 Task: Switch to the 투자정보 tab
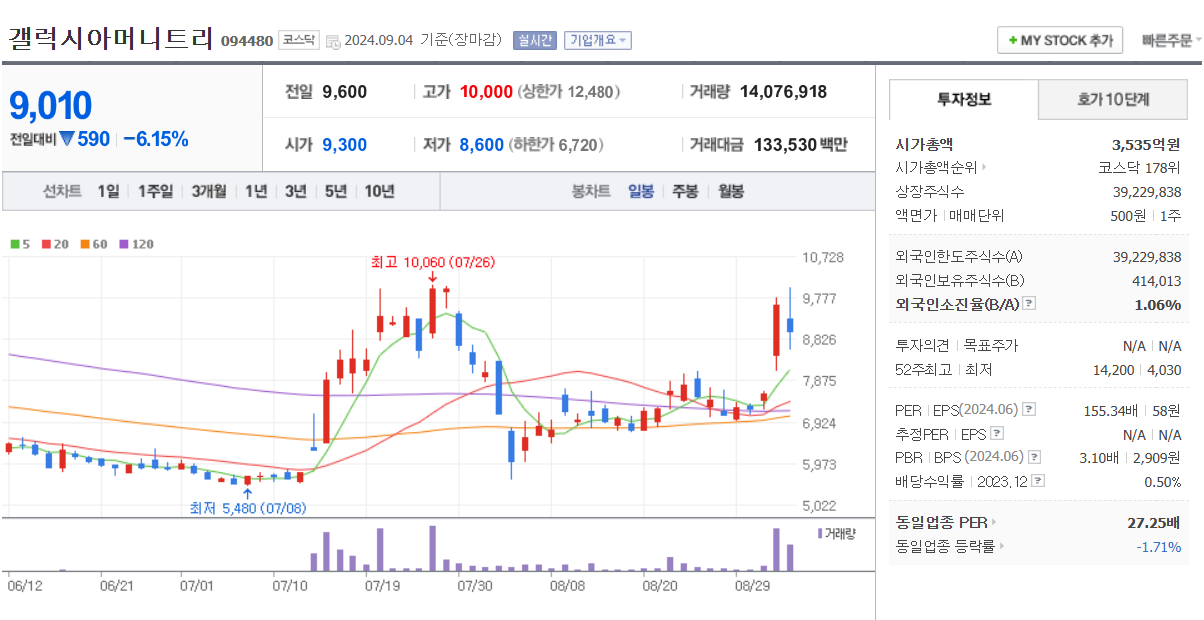click(964, 100)
